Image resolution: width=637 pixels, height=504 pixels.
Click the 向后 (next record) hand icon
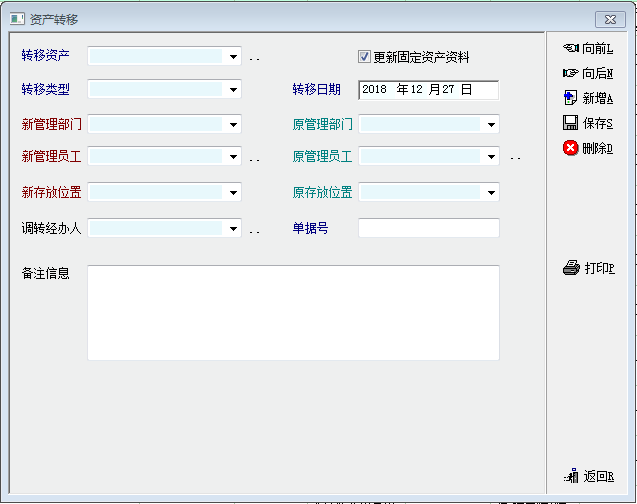[x=571, y=72]
